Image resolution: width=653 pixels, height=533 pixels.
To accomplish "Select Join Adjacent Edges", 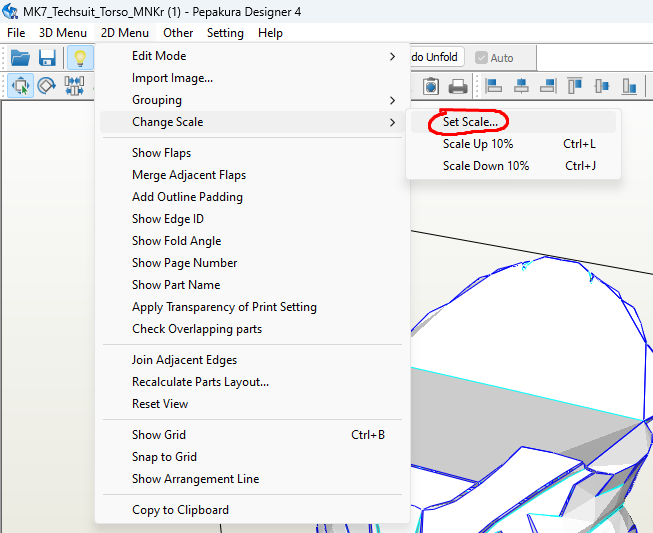I will pyautogui.click(x=252, y=360).
